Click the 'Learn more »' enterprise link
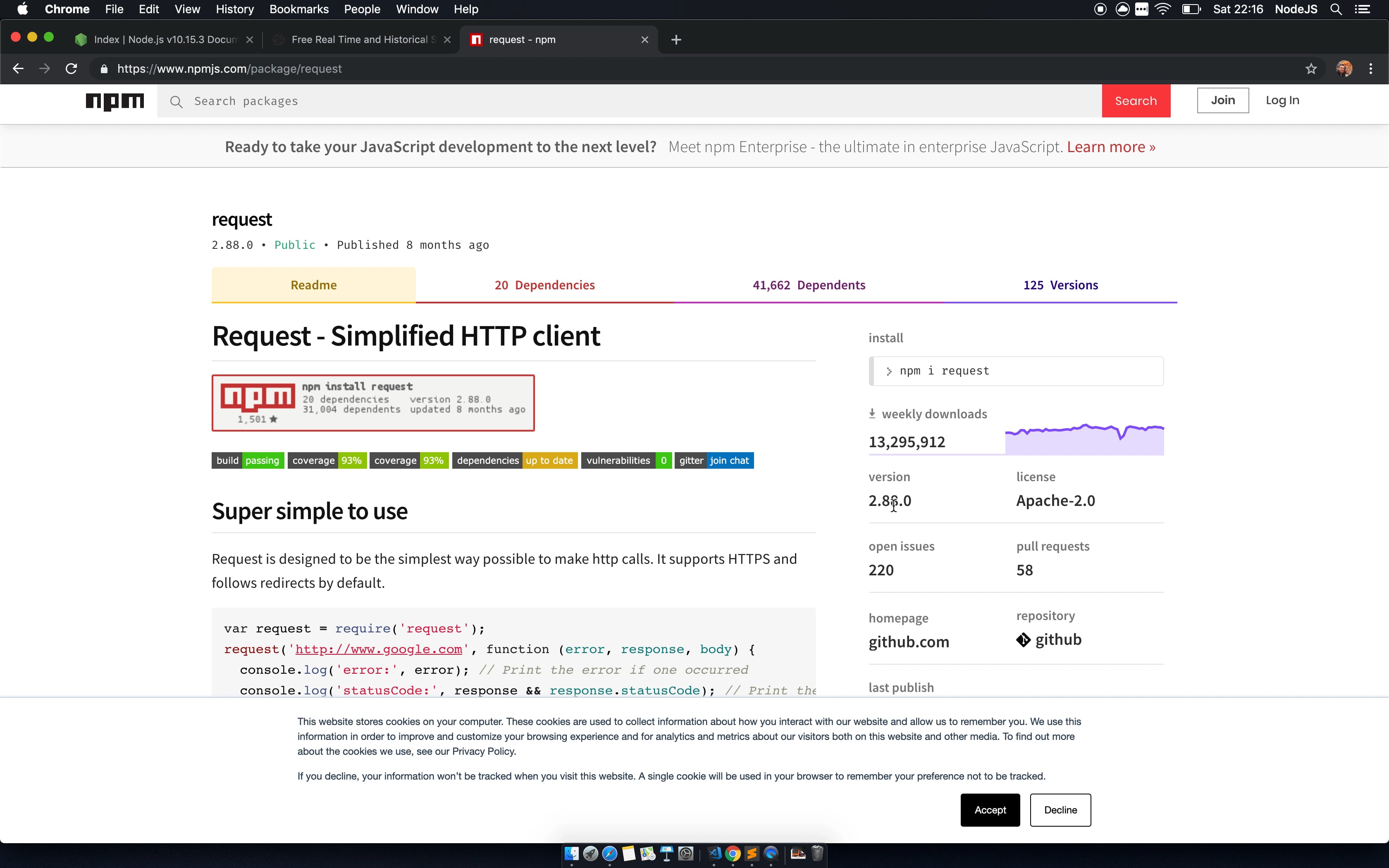The width and height of the screenshot is (1389, 868). click(1111, 147)
